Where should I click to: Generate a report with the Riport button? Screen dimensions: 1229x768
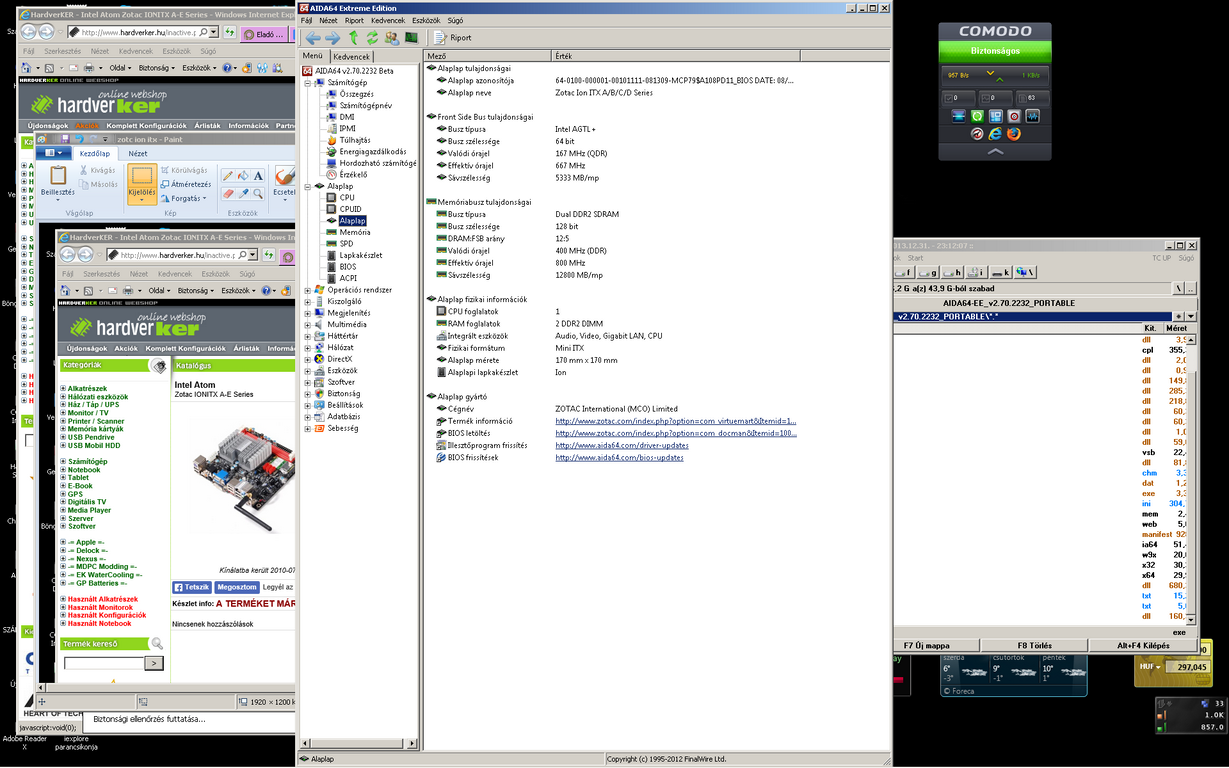453,38
